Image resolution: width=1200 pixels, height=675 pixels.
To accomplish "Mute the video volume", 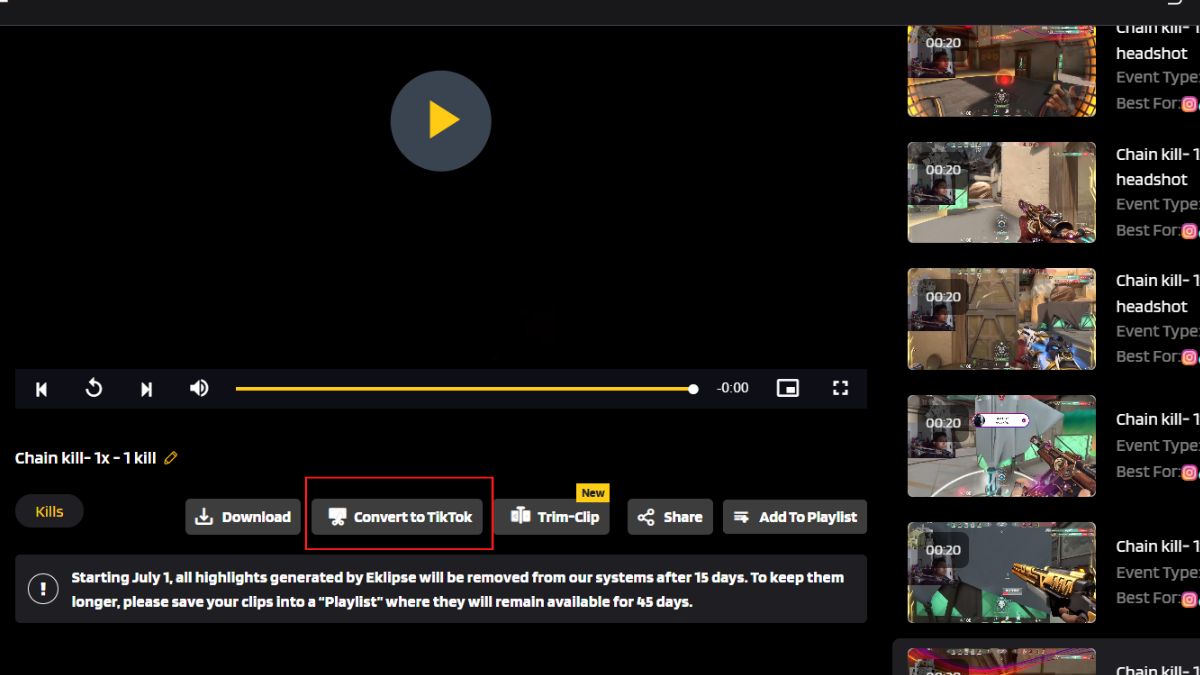I will pyautogui.click(x=199, y=388).
